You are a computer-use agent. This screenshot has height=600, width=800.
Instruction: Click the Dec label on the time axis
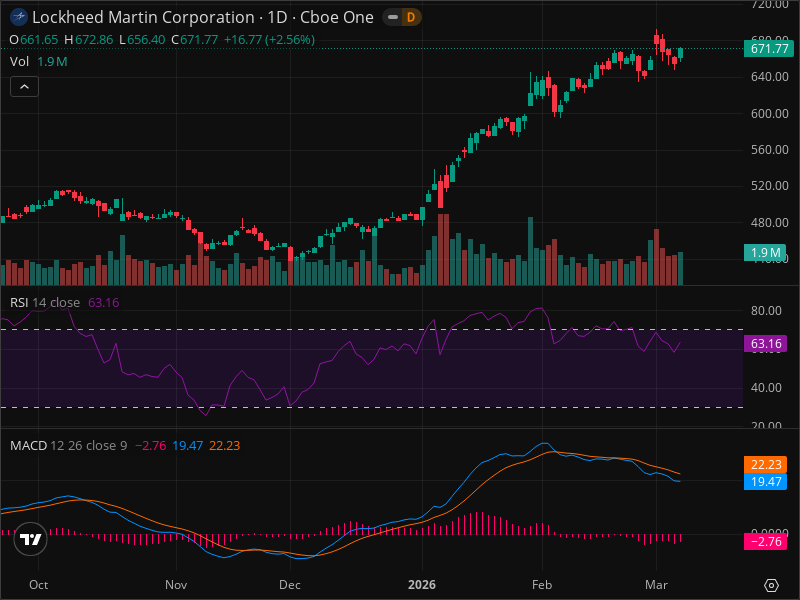tap(290, 585)
